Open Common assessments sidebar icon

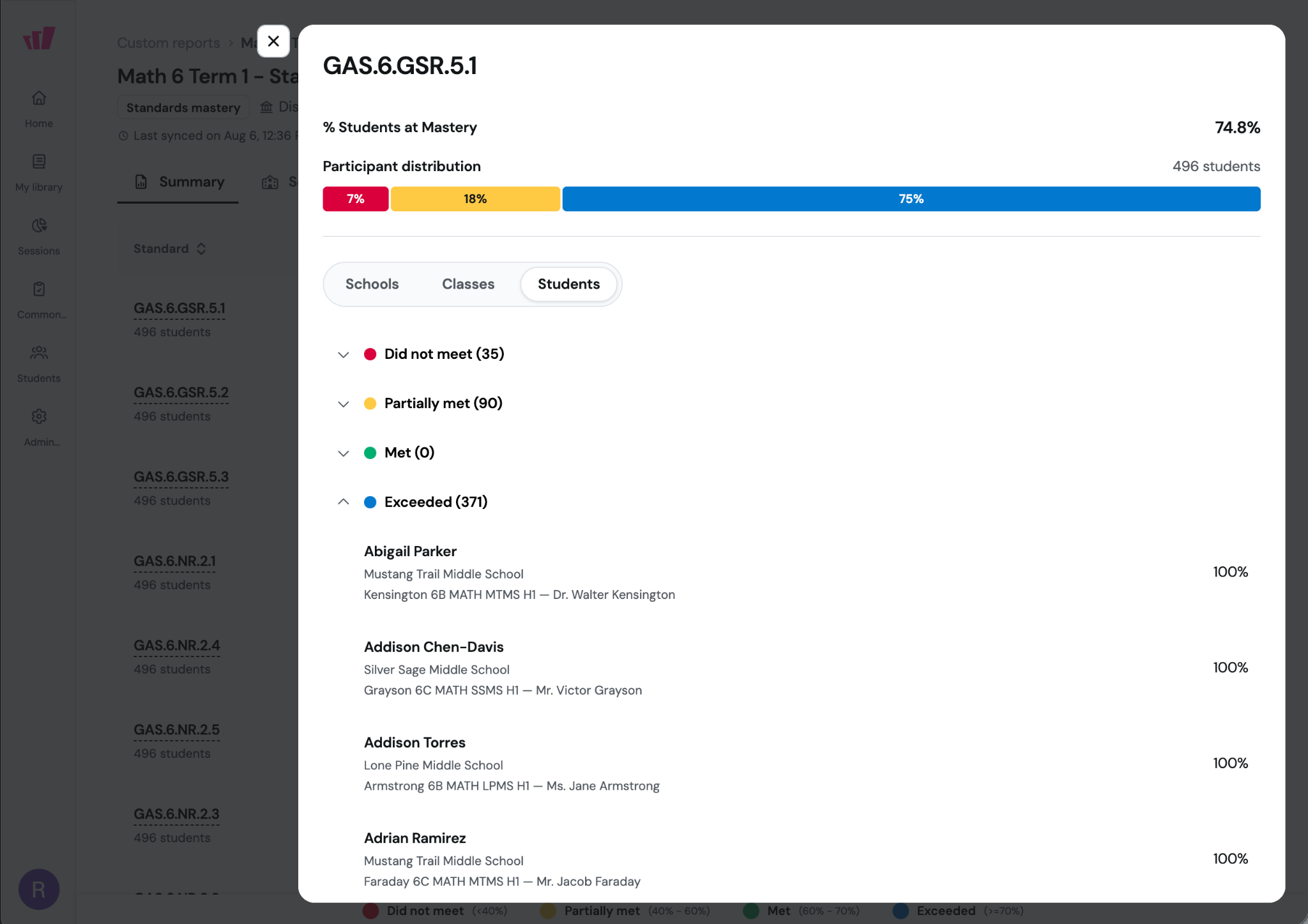coord(39,289)
